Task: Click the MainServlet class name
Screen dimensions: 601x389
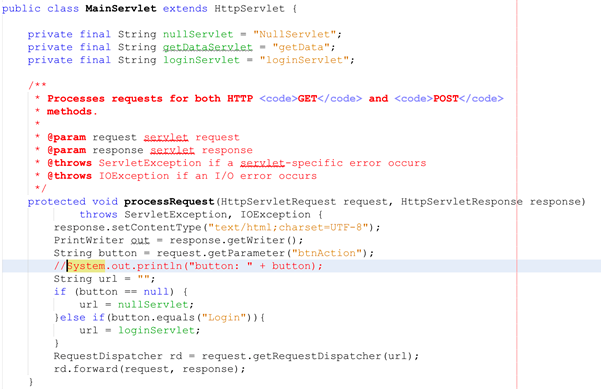Action: point(121,8)
